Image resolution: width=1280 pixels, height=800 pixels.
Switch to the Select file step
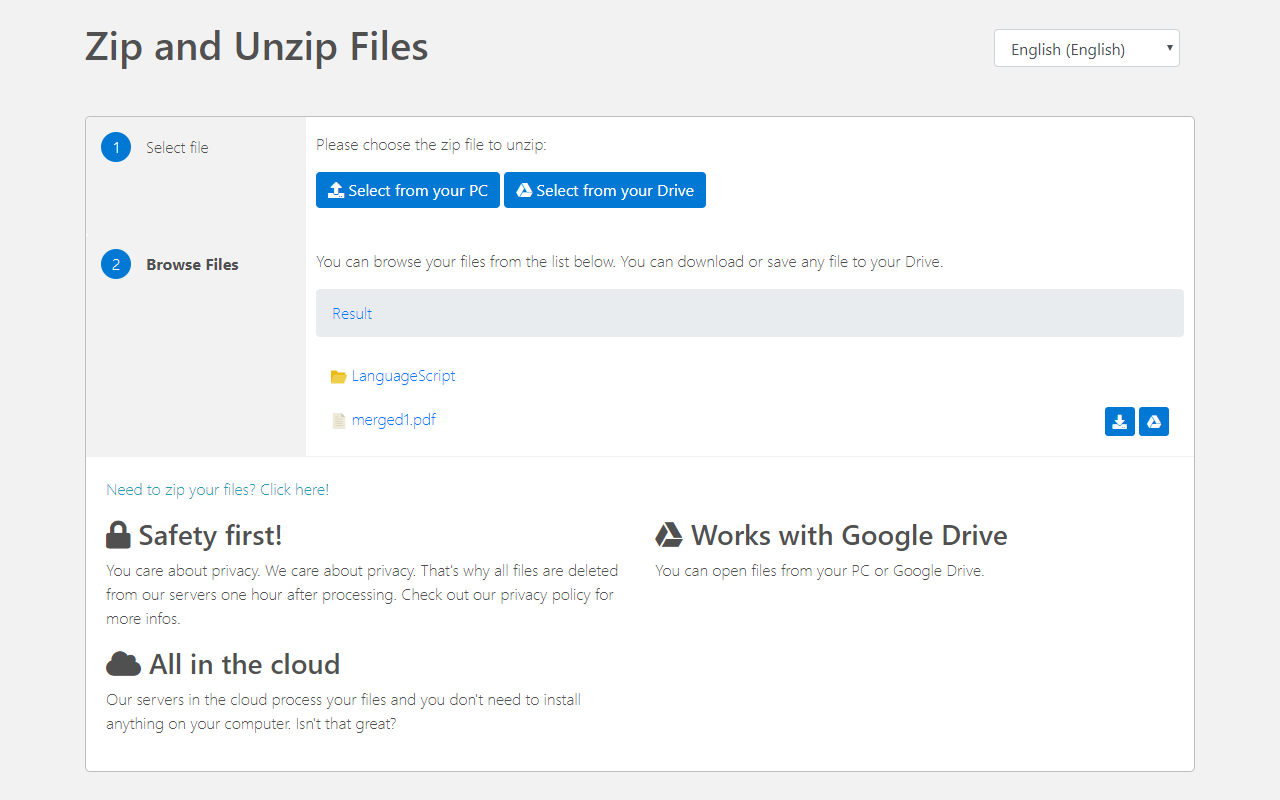click(177, 148)
